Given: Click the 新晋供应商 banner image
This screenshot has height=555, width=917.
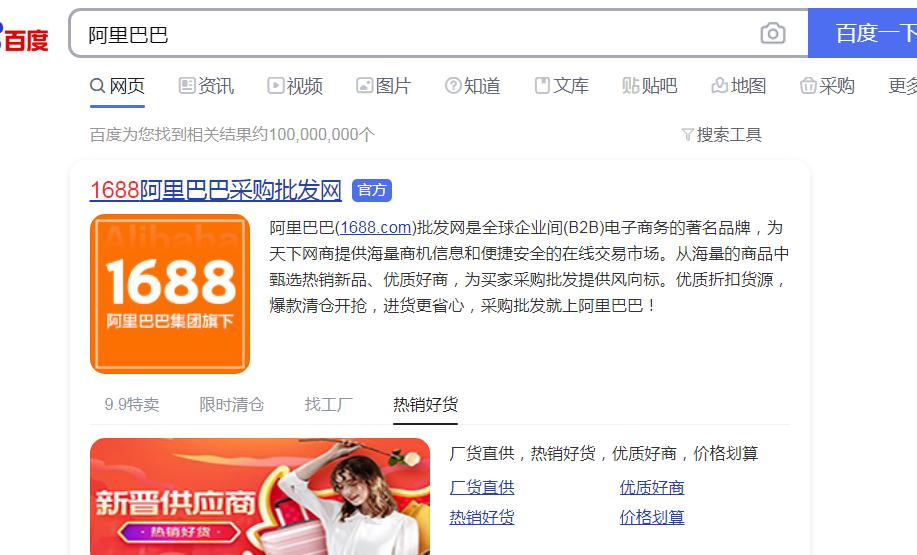Looking at the screenshot, I should tap(260, 497).
